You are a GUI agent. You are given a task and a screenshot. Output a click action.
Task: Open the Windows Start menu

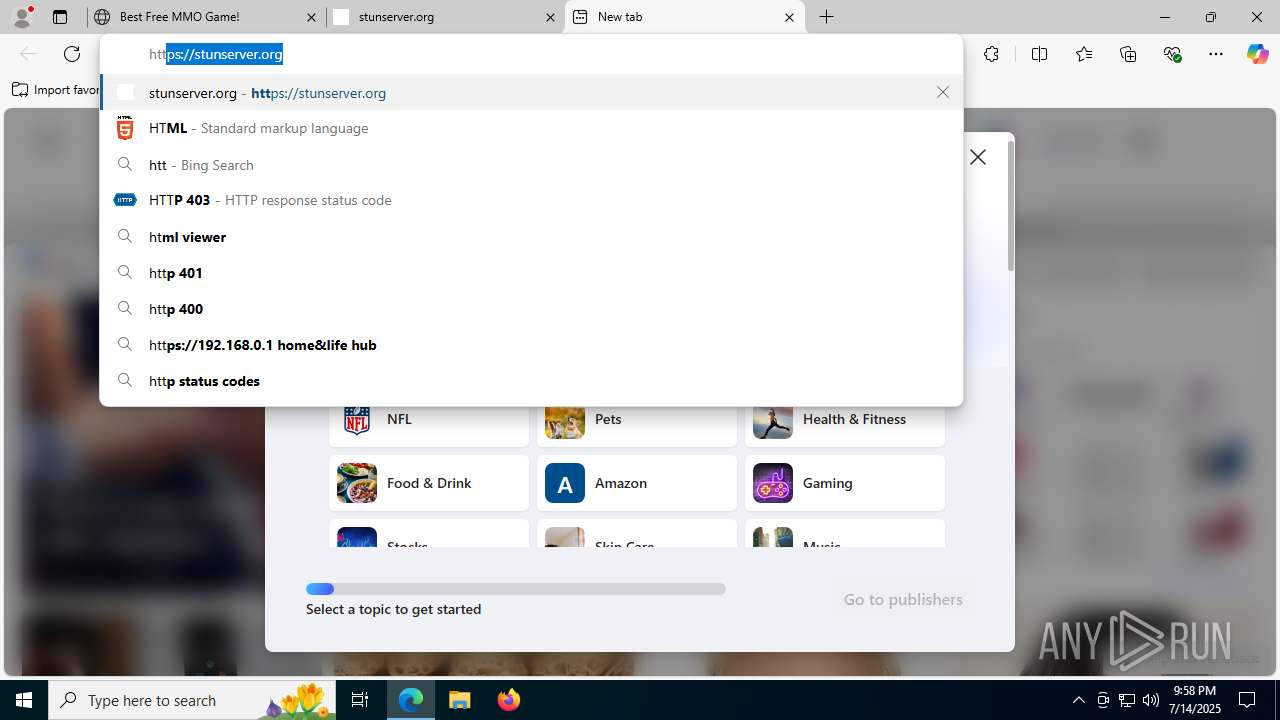click(x=24, y=700)
